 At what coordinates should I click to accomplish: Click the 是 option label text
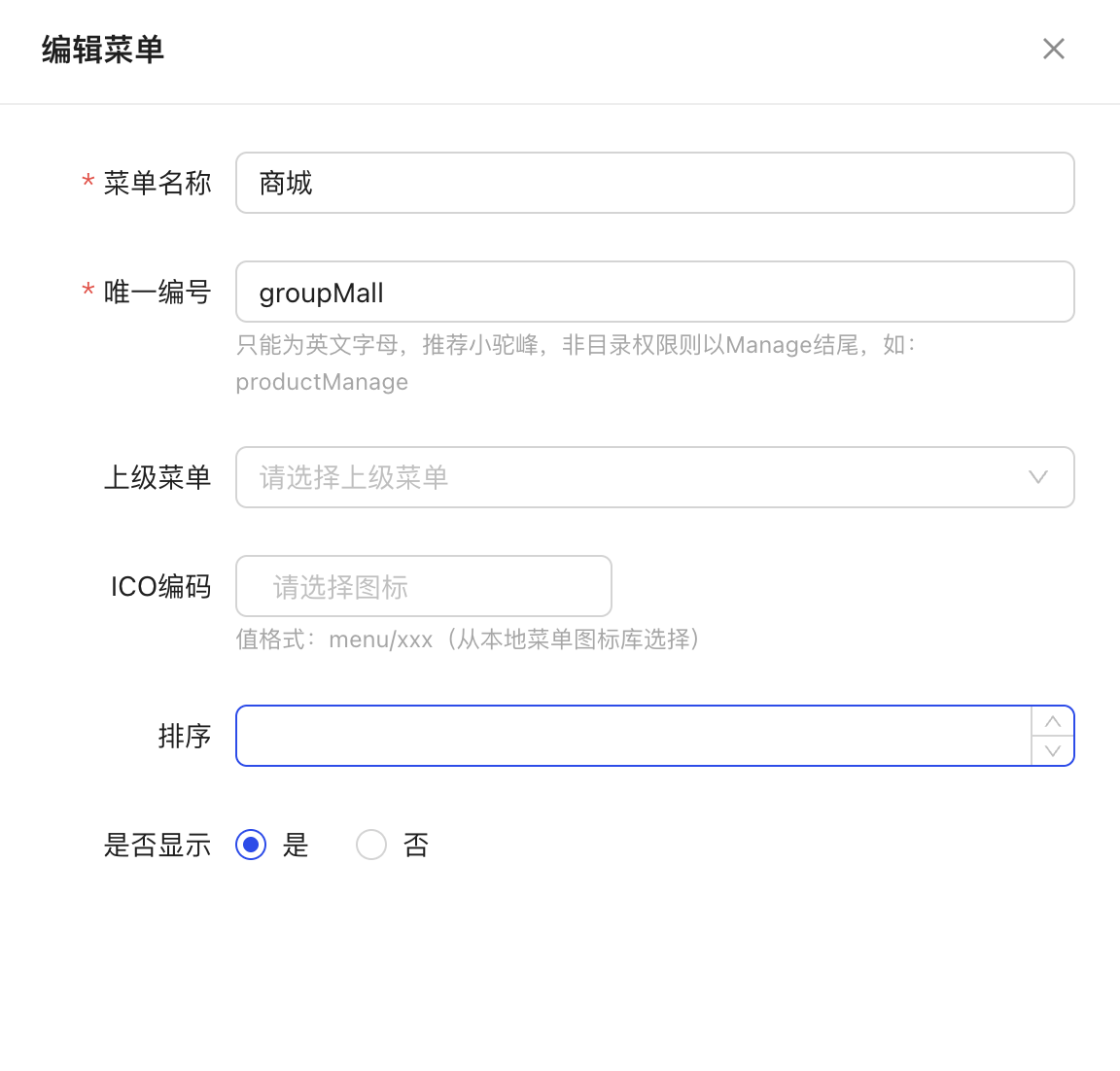point(296,845)
